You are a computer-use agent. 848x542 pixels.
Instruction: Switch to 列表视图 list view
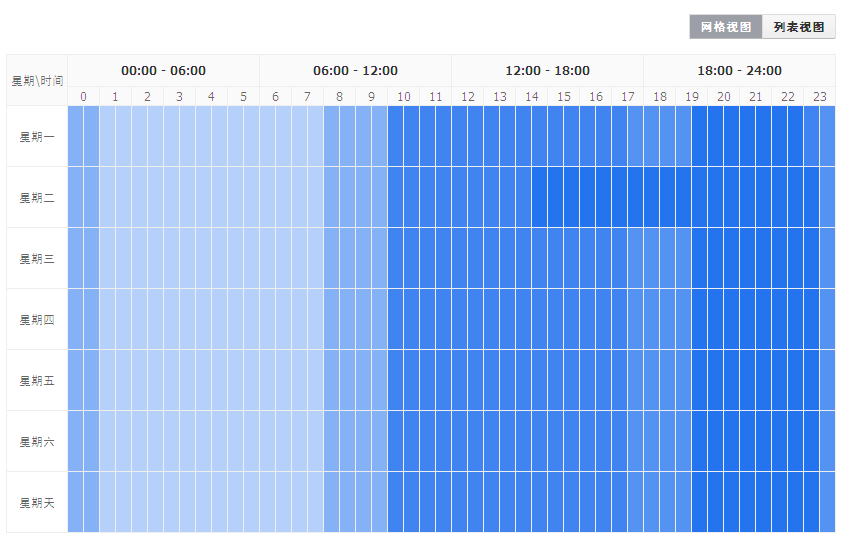point(799,27)
